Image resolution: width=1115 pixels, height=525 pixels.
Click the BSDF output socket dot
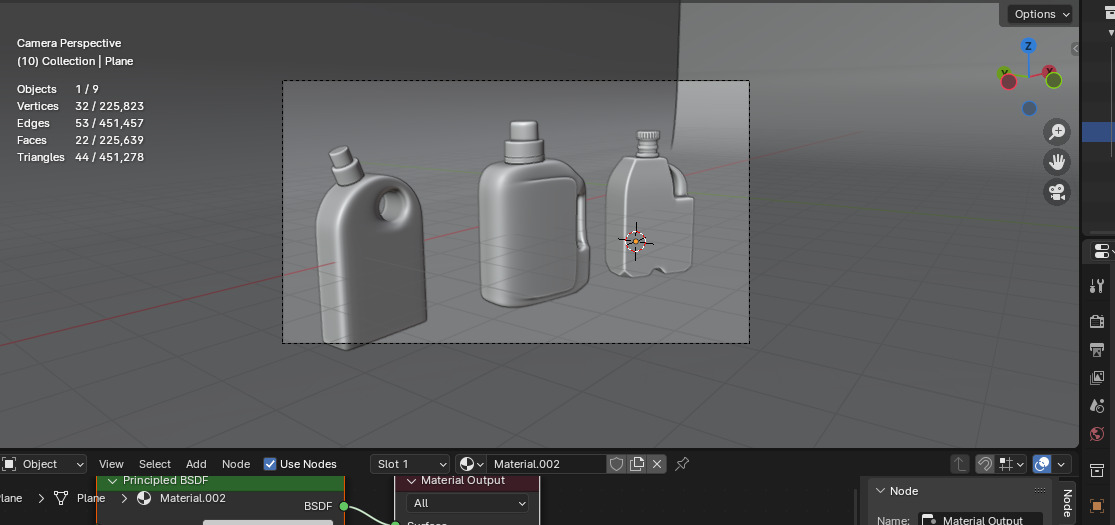(x=343, y=507)
